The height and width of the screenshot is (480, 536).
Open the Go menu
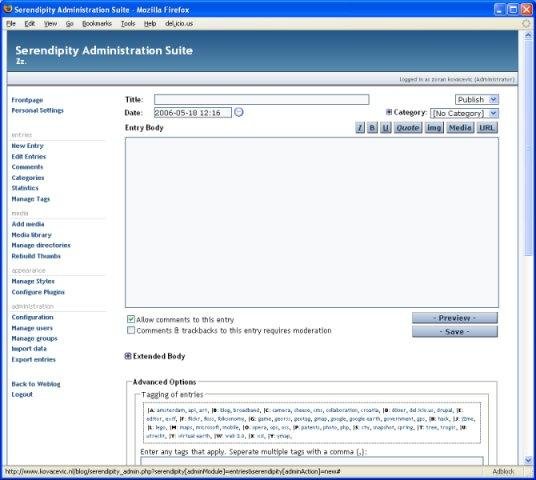coord(70,24)
